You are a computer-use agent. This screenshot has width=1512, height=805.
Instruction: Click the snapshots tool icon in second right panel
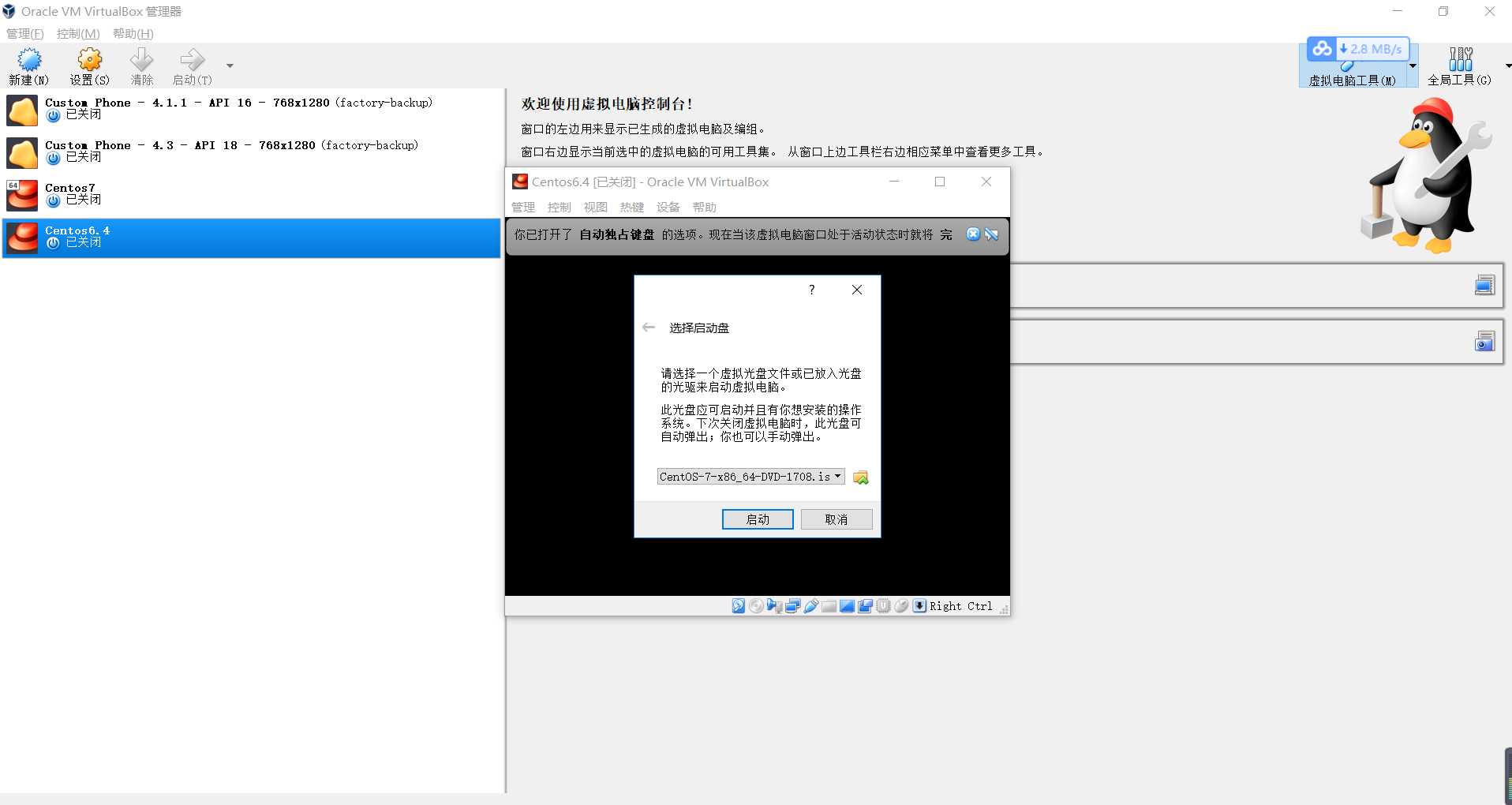(1484, 341)
